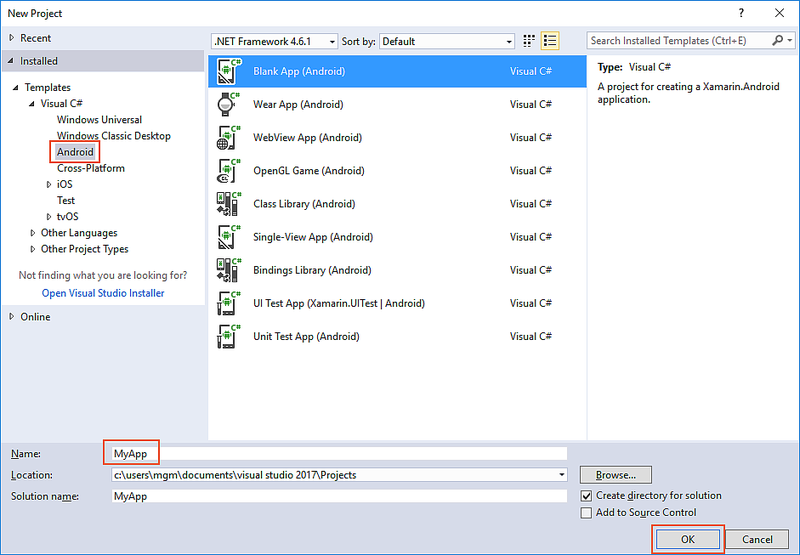Select Wear App (Android) template name
Screen dimensions: 800x555
coord(298,105)
